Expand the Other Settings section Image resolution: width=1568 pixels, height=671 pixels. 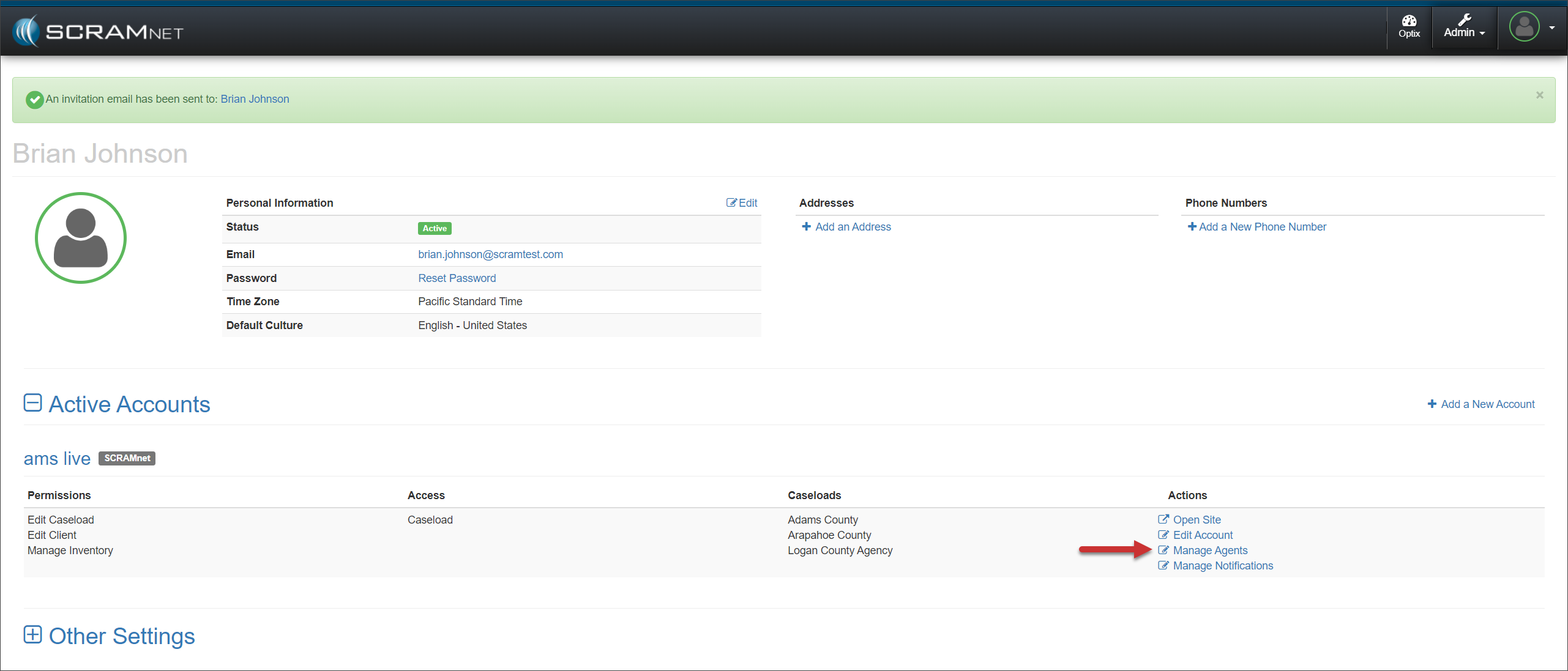click(x=32, y=635)
